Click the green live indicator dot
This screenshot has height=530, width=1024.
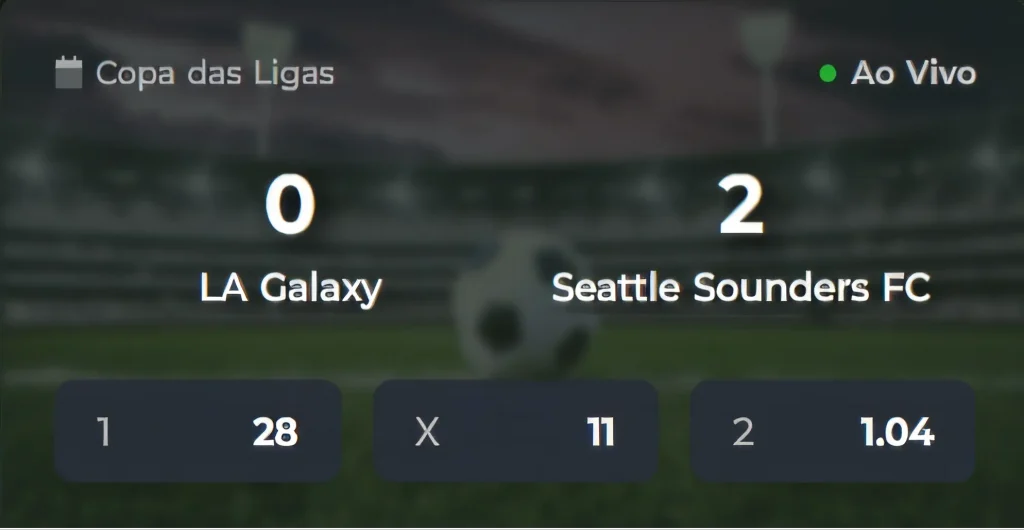[827, 73]
